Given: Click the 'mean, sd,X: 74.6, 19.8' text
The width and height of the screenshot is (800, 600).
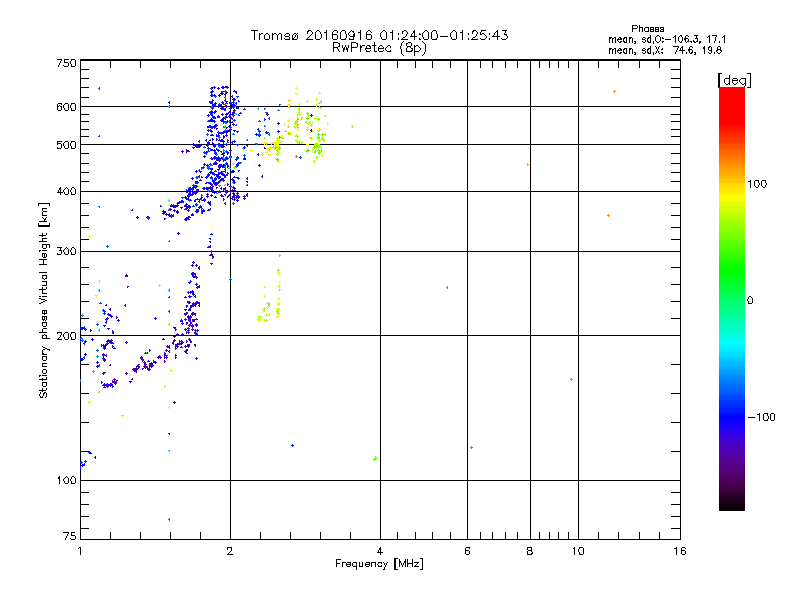Looking at the screenshot, I should tap(665, 50).
